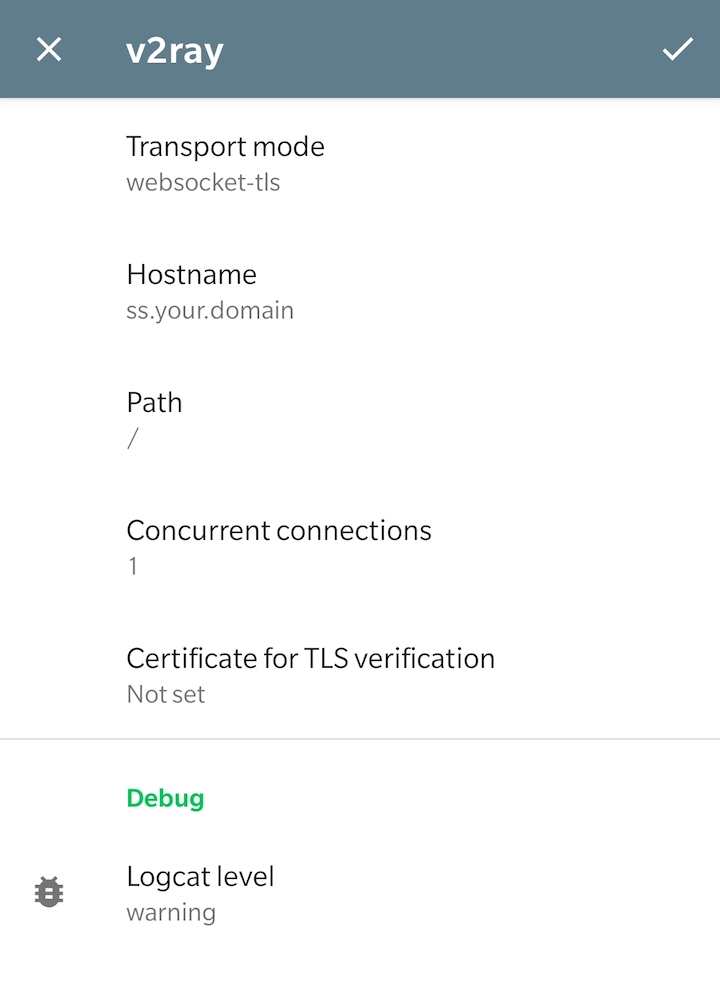Viewport: 720px width, 1000px height.
Task: Change Concurrent connections setting
Action: pos(360,547)
